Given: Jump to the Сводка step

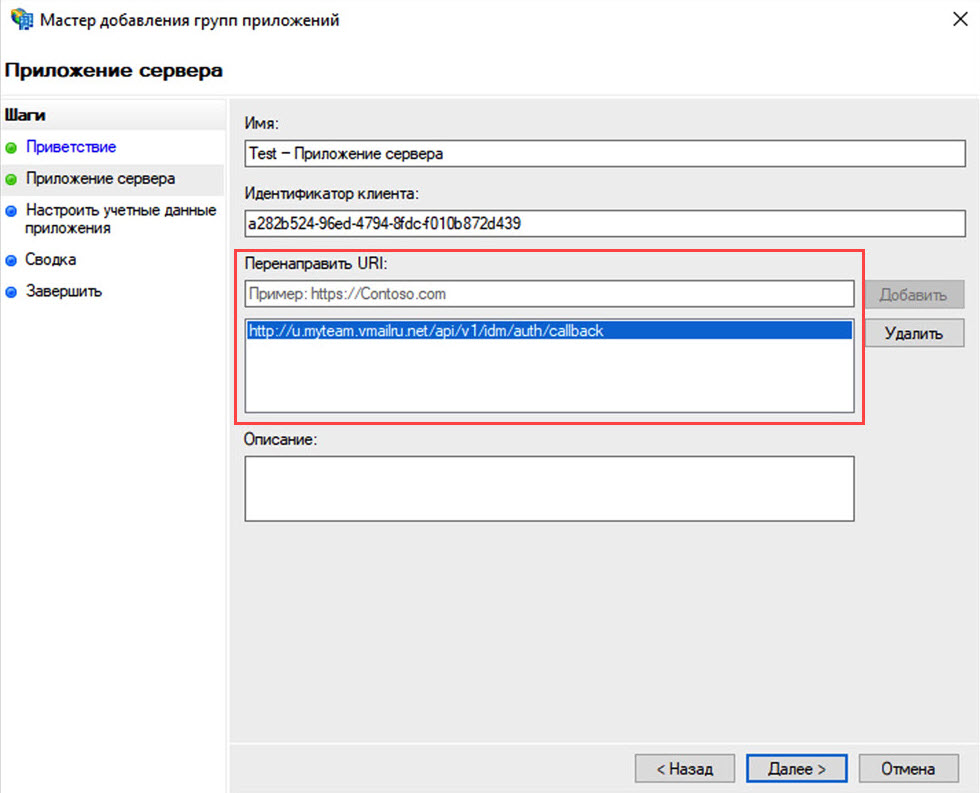Looking at the screenshot, I should pyautogui.click(x=51, y=259).
